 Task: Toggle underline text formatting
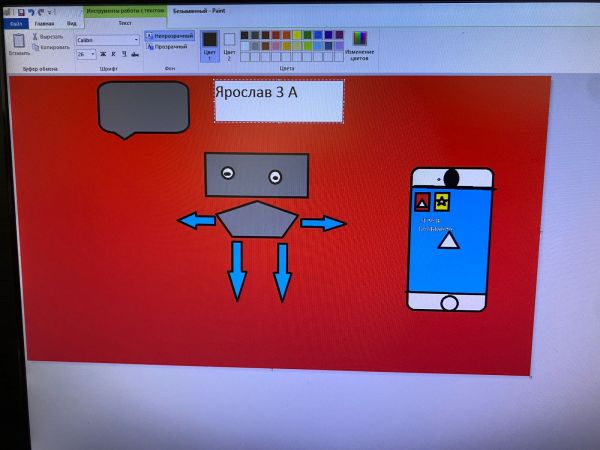pyautogui.click(x=124, y=54)
